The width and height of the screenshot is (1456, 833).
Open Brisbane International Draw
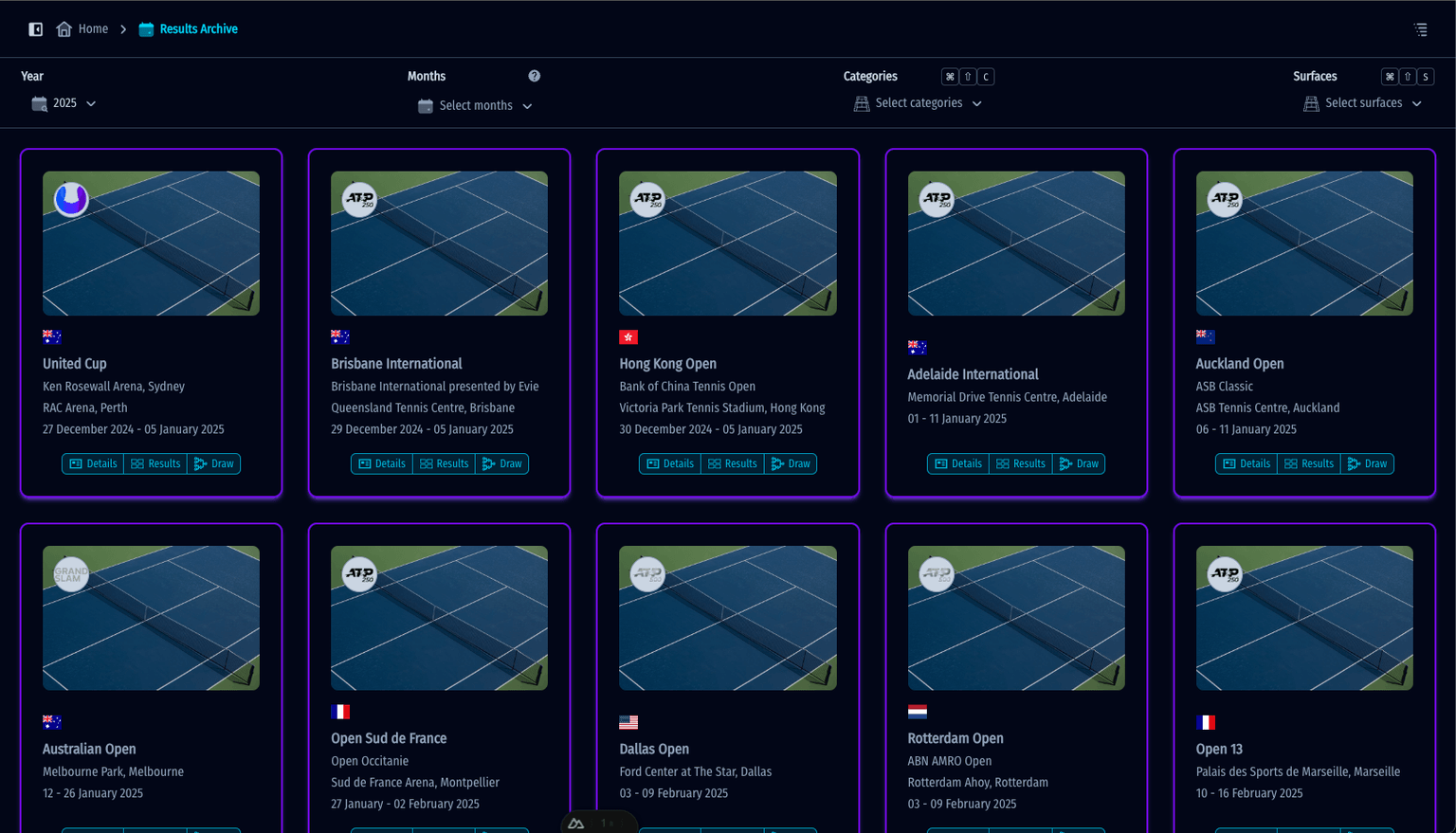tap(502, 463)
